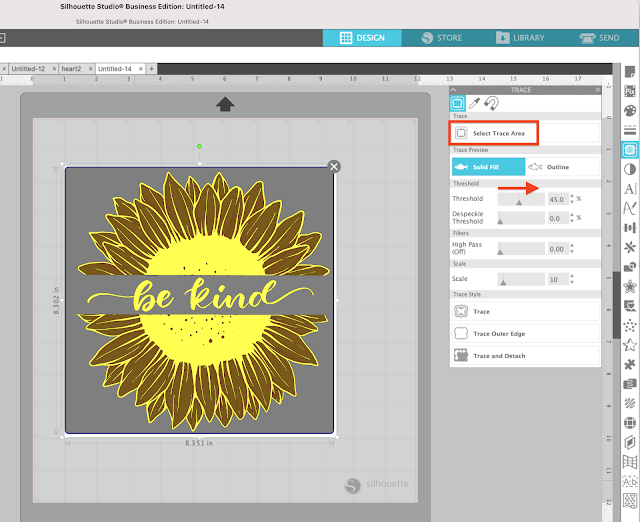Switch to the Trace by Color eyedropper tab
The width and height of the screenshot is (640, 522).
(x=474, y=103)
